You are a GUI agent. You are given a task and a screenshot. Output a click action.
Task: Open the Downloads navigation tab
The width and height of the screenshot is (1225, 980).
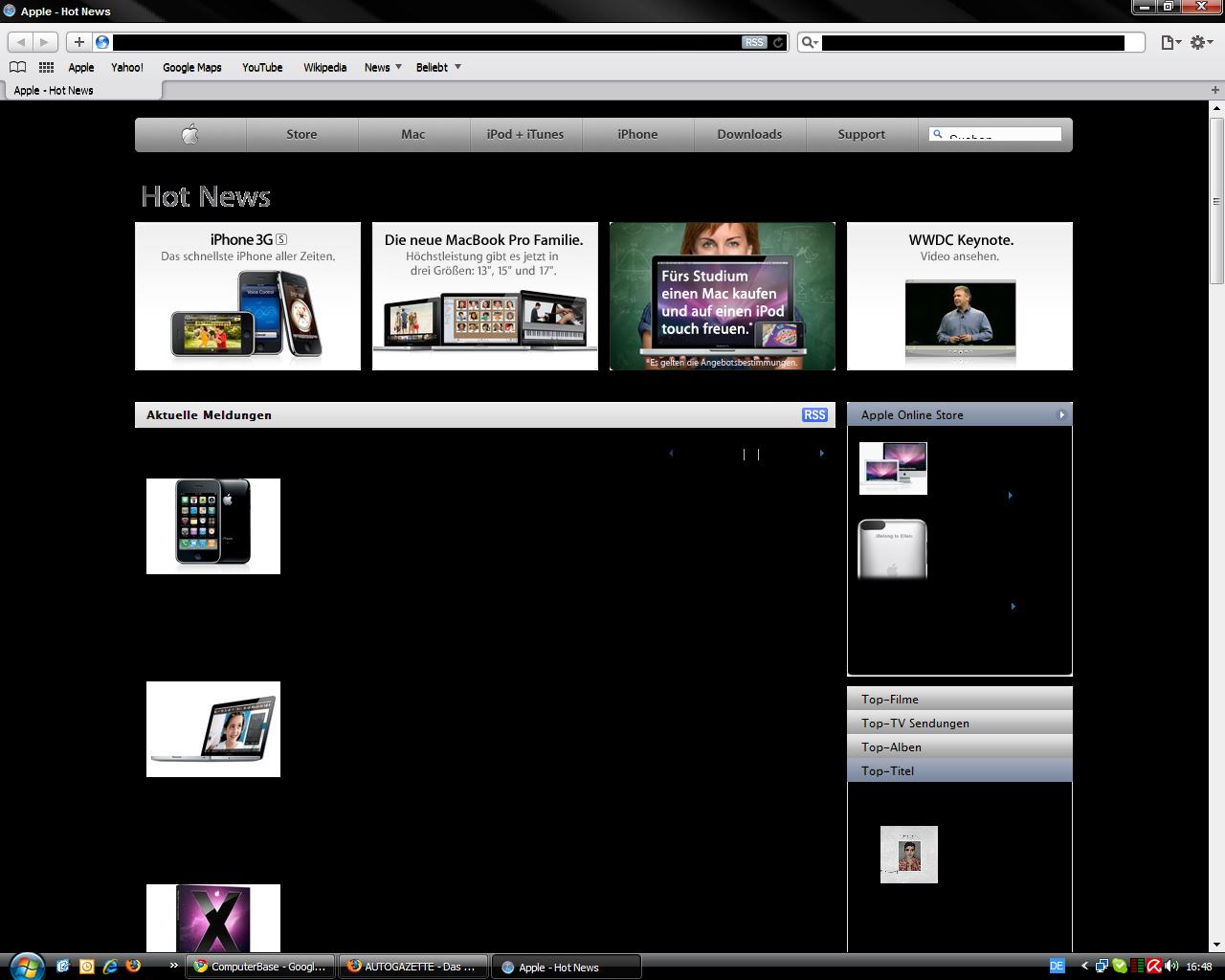pyautogui.click(x=749, y=134)
